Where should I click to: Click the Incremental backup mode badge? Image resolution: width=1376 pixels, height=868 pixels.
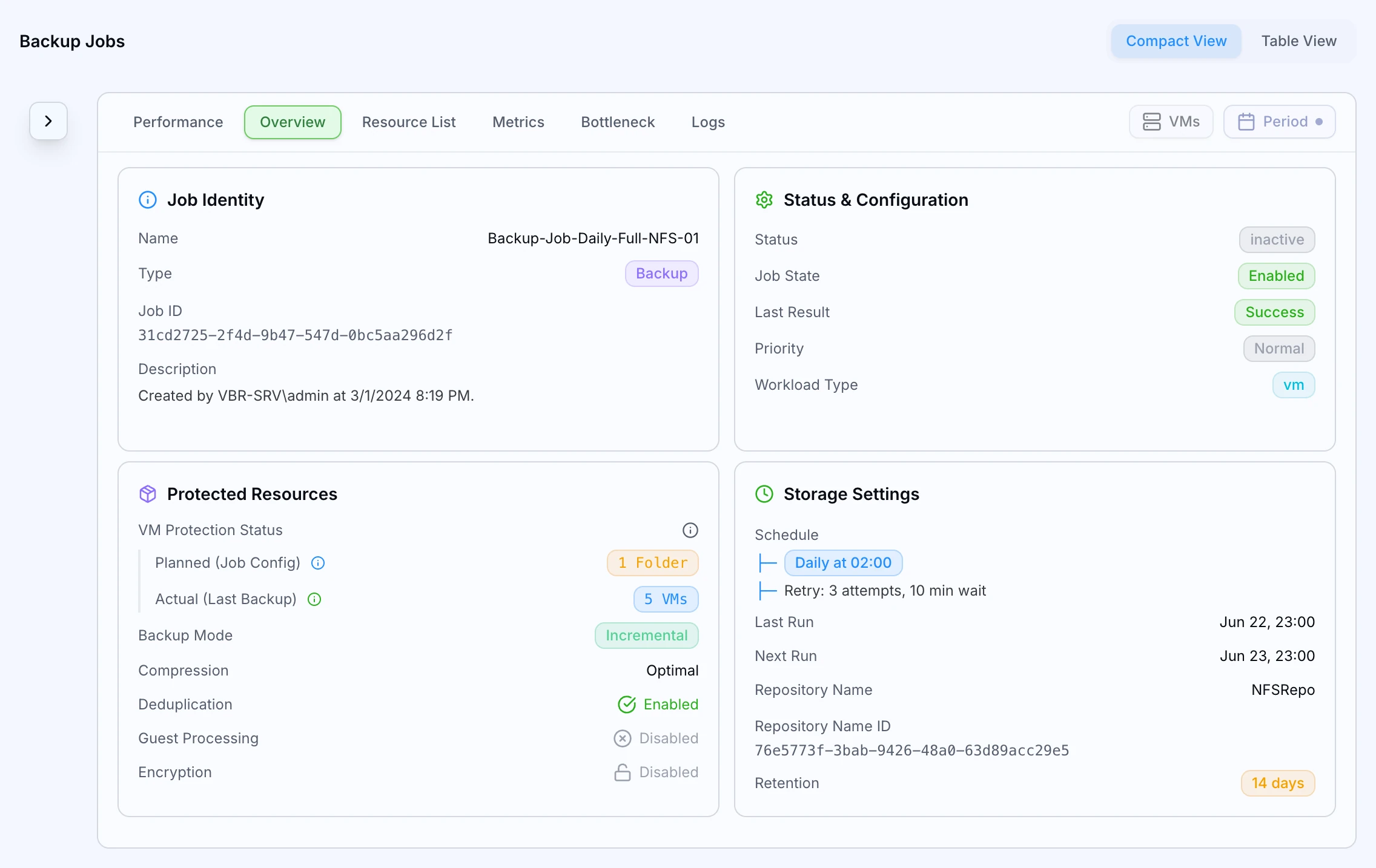646,636
